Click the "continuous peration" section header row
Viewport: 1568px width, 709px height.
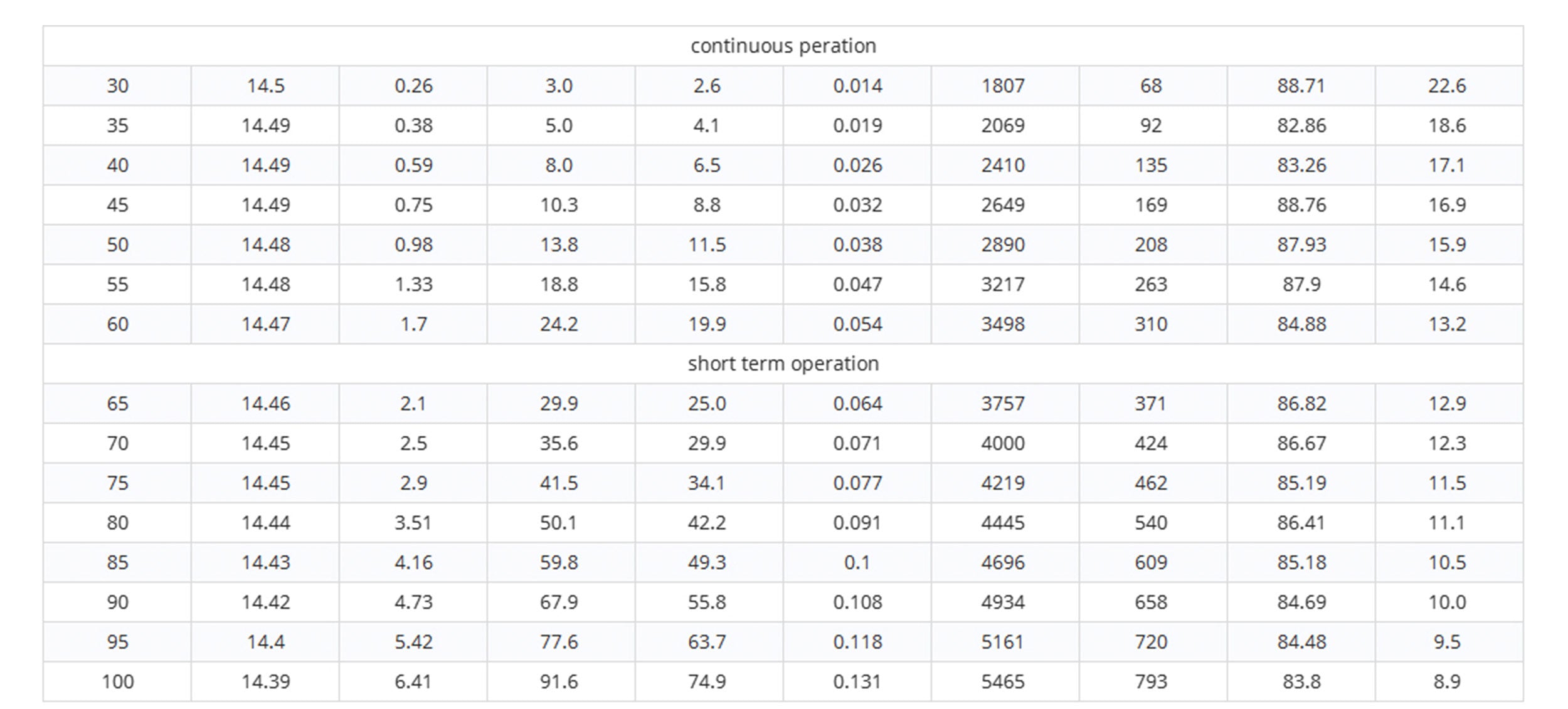(783, 46)
